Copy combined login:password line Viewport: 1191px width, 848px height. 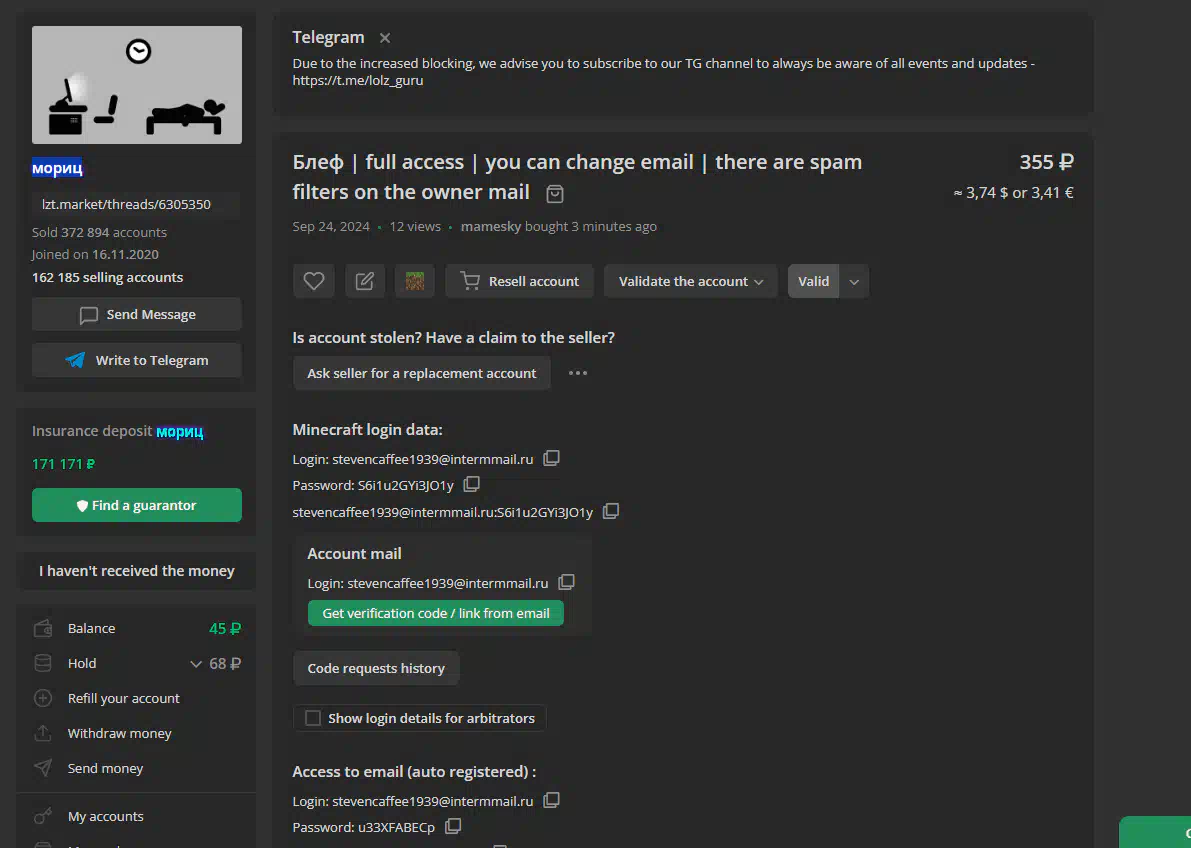611,511
